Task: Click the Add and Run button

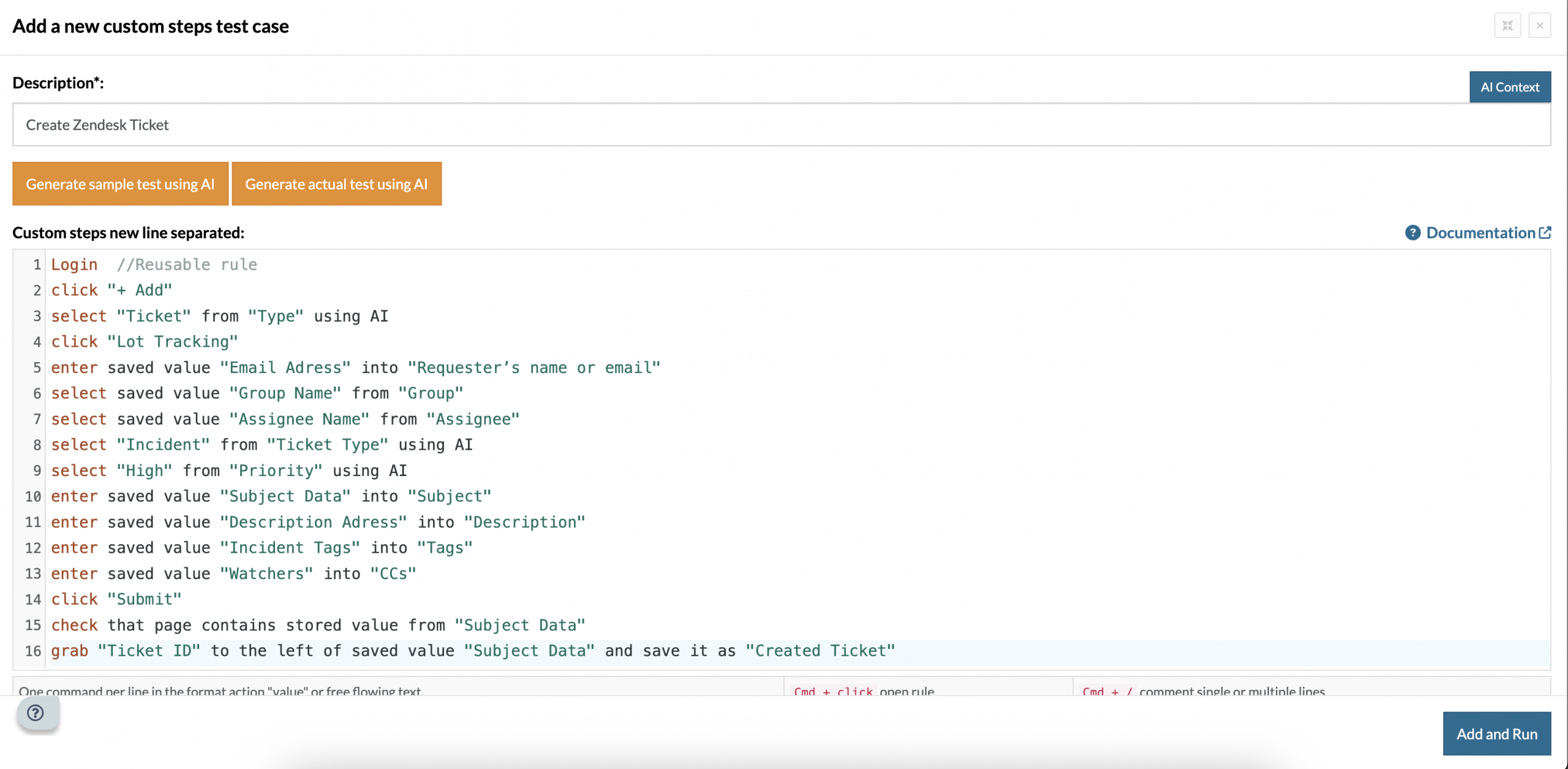Action: 1496,733
